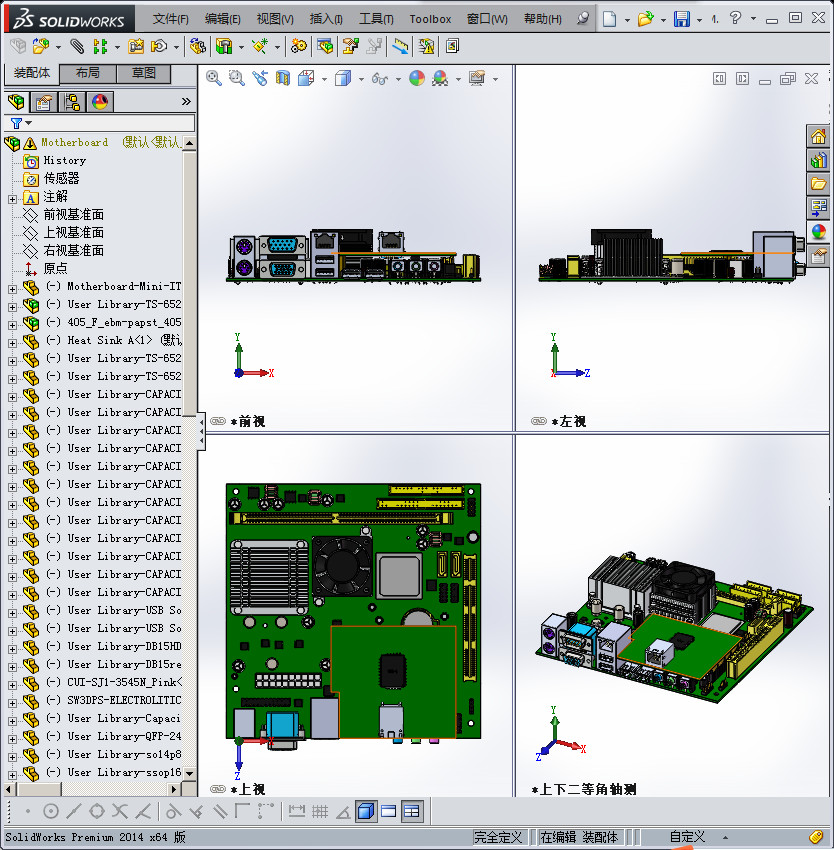This screenshot has width=834, height=850.
Task: Click the New document button
Action: [x=610, y=19]
